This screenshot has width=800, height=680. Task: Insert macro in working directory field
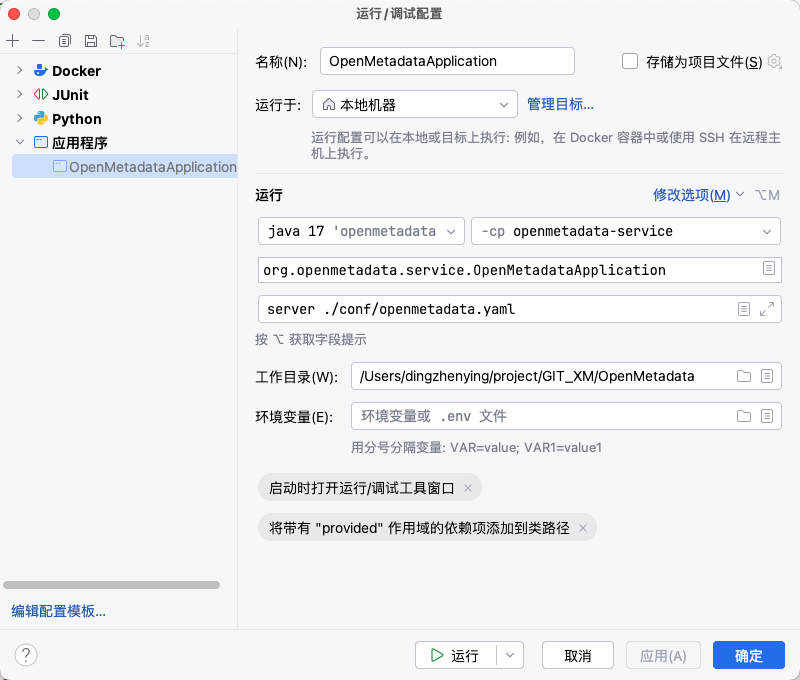pos(767,376)
